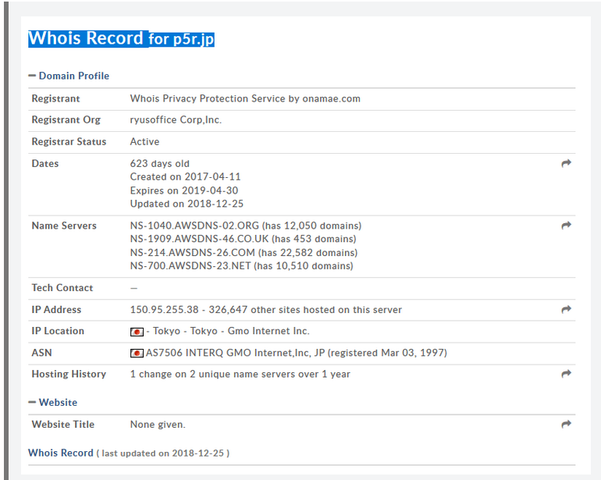Click name server NS-1040.AWSDNS-02.ORG
The width and height of the screenshot is (601, 480).
point(195,226)
